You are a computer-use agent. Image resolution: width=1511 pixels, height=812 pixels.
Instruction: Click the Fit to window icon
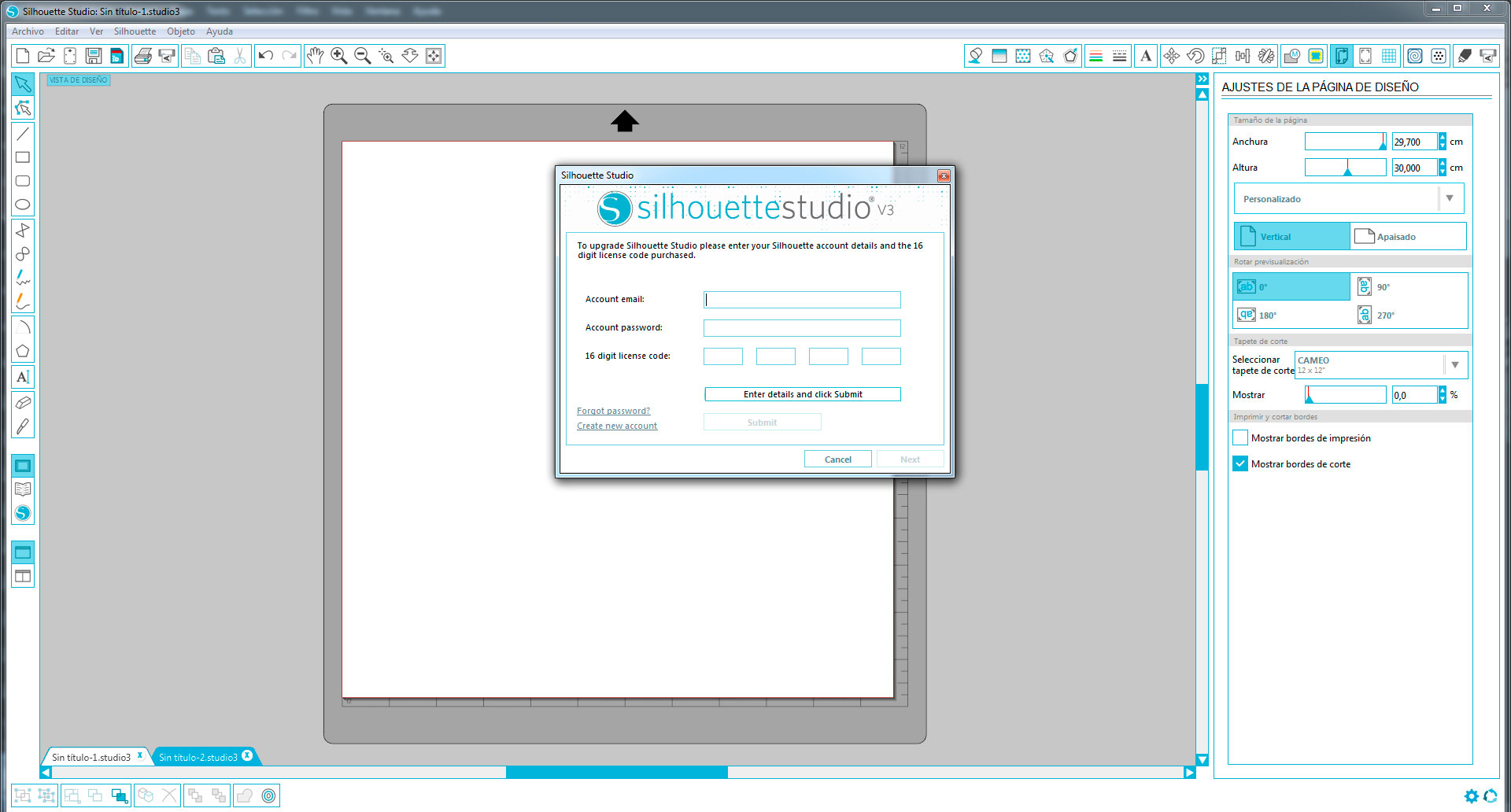pyautogui.click(x=434, y=56)
